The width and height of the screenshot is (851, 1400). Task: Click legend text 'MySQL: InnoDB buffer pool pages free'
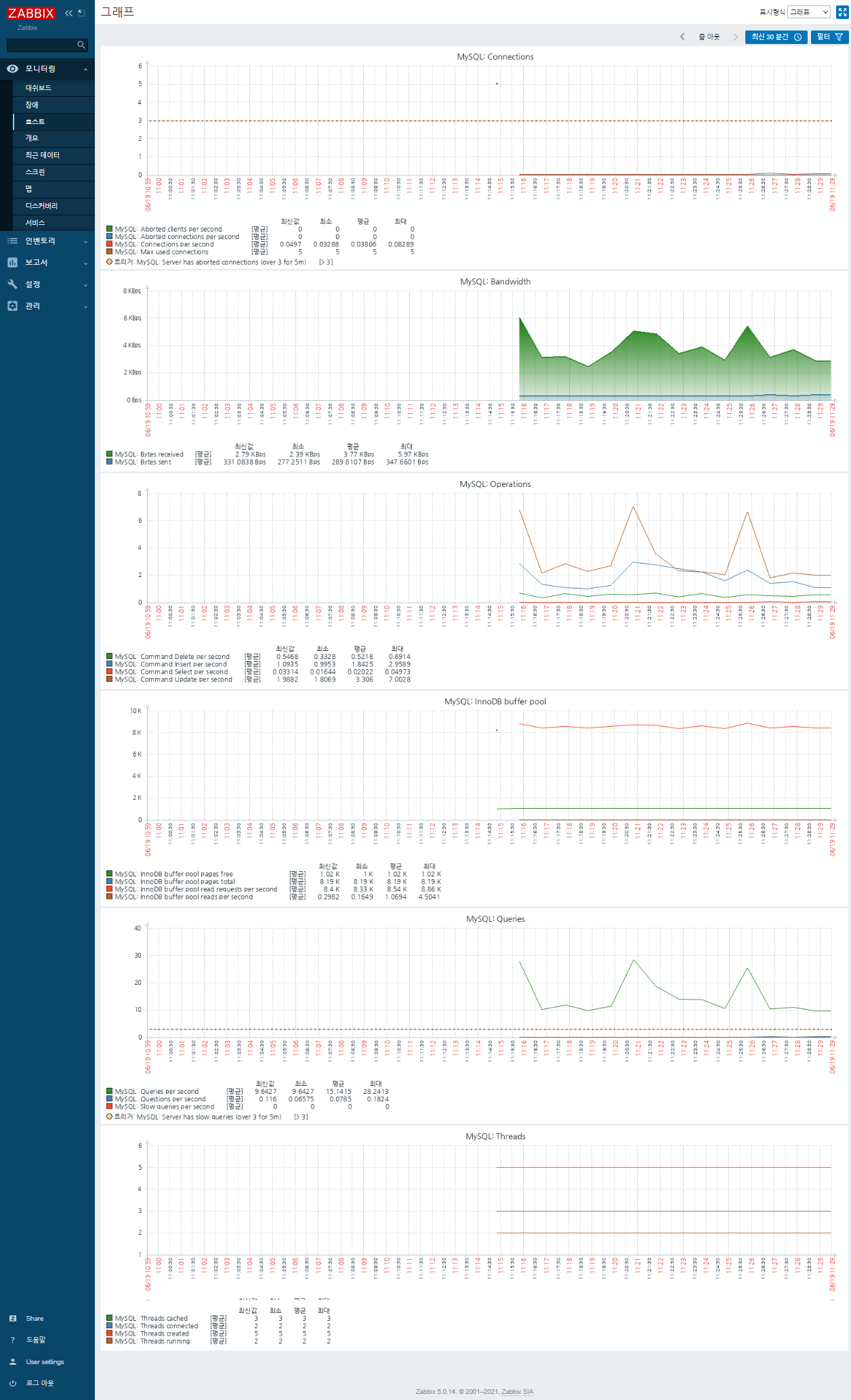tap(173, 874)
